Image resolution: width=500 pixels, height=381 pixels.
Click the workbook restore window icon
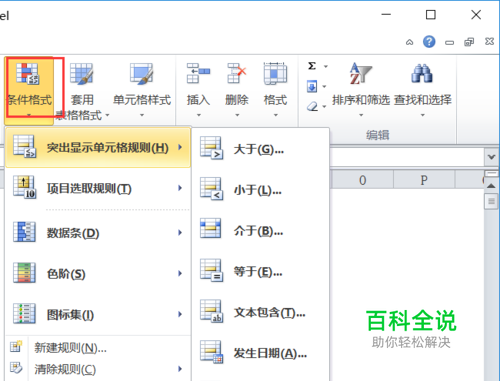point(469,42)
